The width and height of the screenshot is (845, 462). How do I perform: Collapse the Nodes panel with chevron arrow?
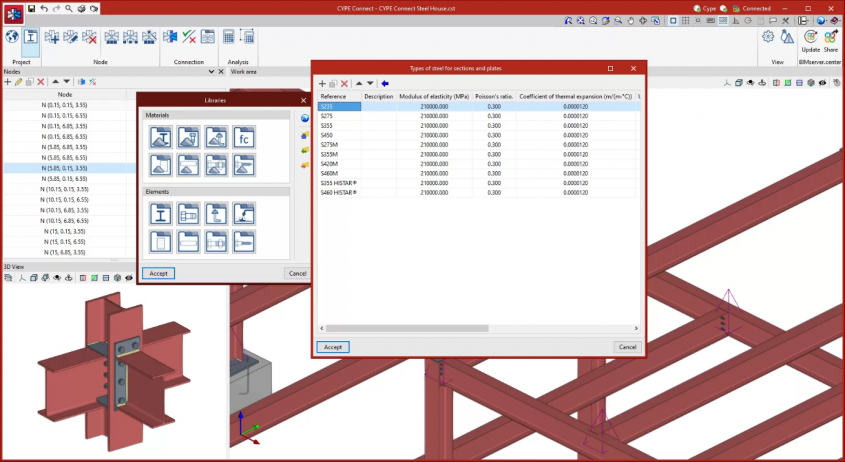click(x=211, y=71)
